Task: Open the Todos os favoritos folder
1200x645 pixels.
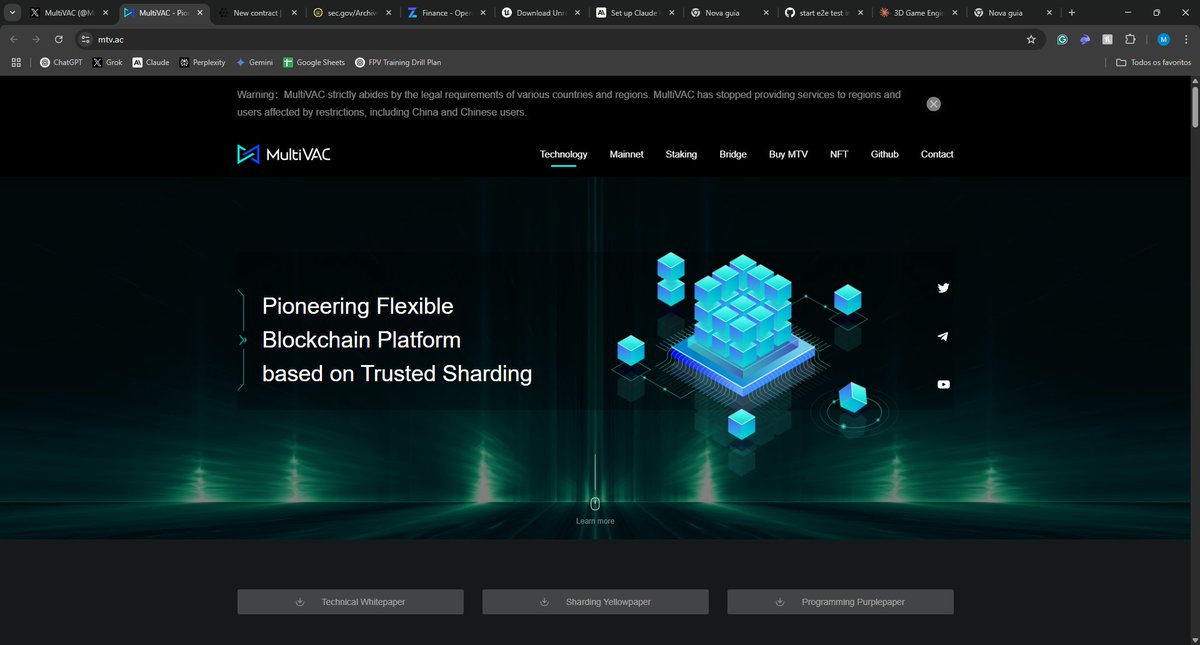Action: tap(1154, 62)
